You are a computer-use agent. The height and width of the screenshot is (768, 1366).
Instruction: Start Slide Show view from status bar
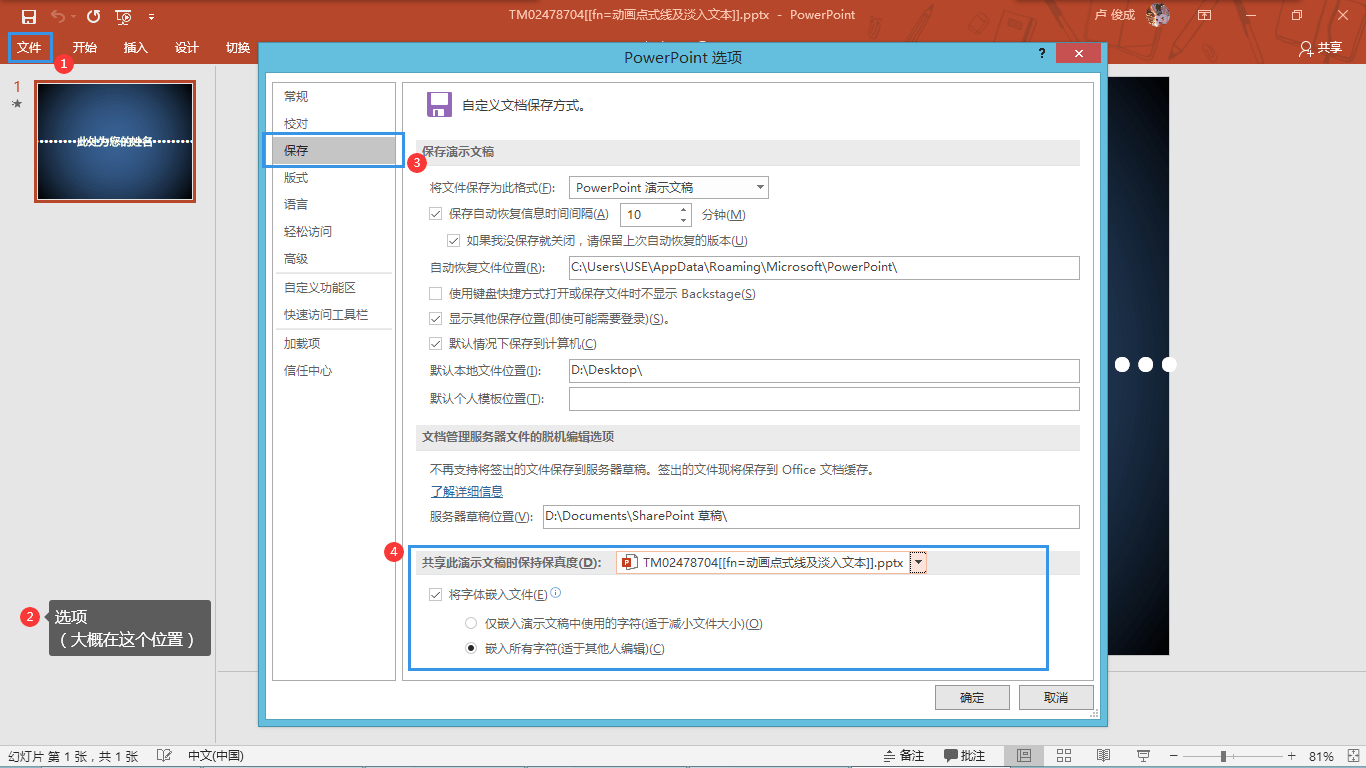(x=1143, y=755)
